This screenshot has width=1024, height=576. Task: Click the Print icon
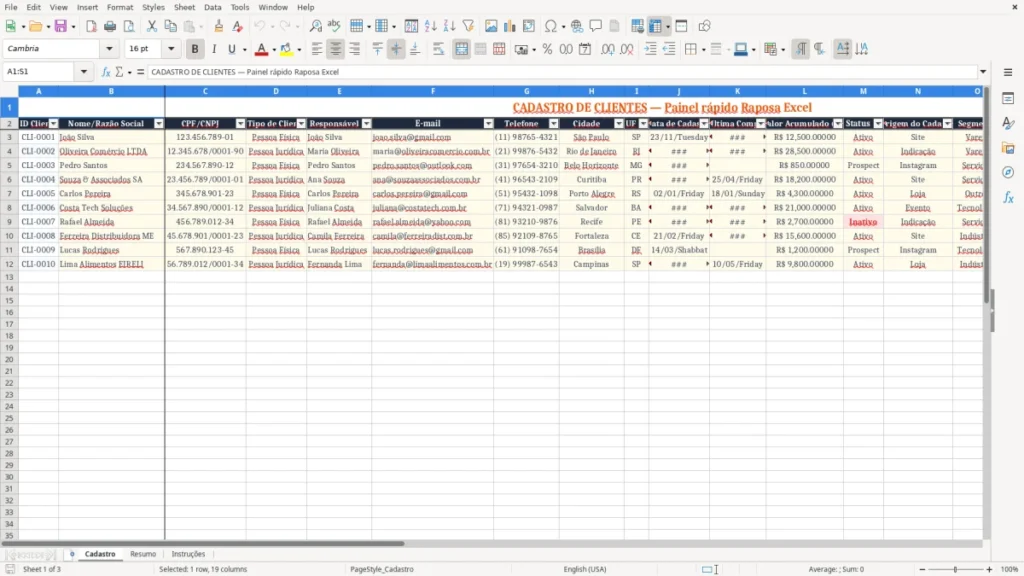110,26
